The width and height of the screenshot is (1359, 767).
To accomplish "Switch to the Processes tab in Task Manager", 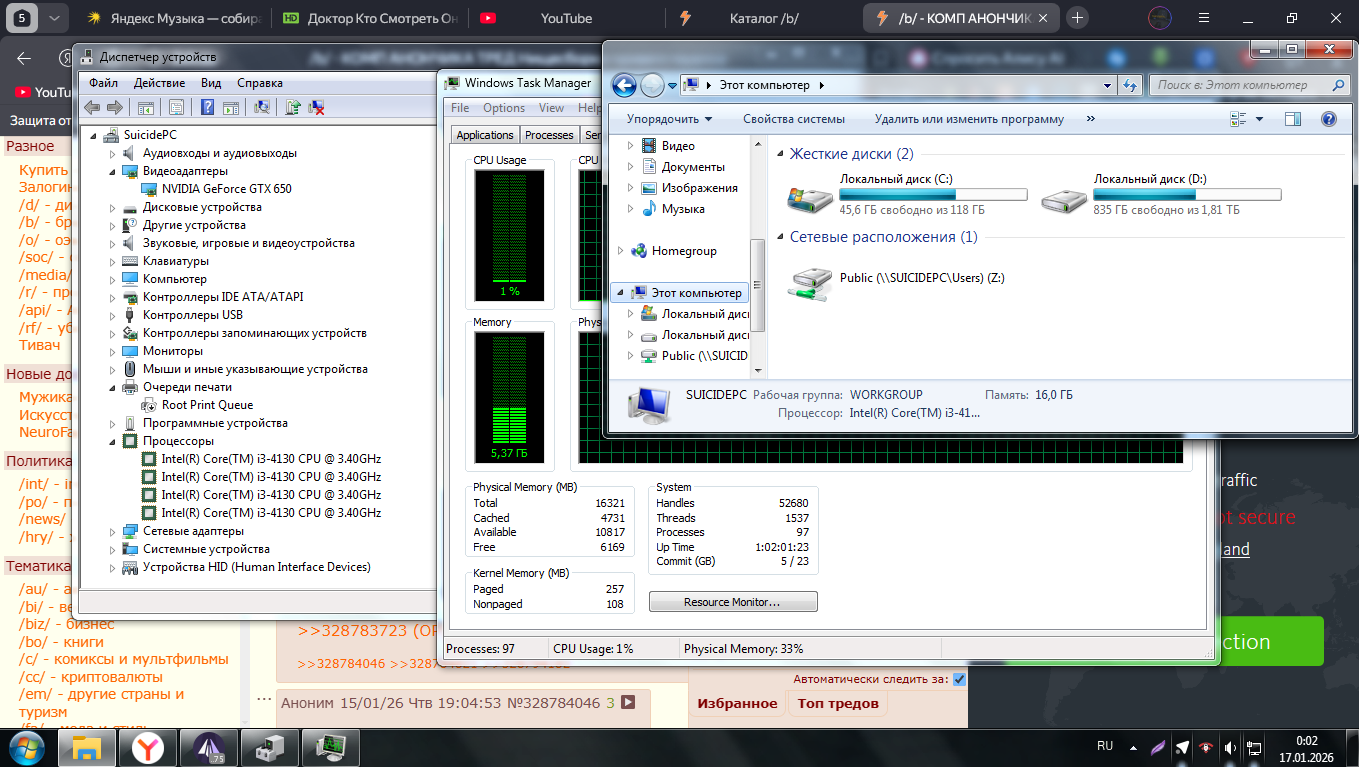I will click(549, 135).
